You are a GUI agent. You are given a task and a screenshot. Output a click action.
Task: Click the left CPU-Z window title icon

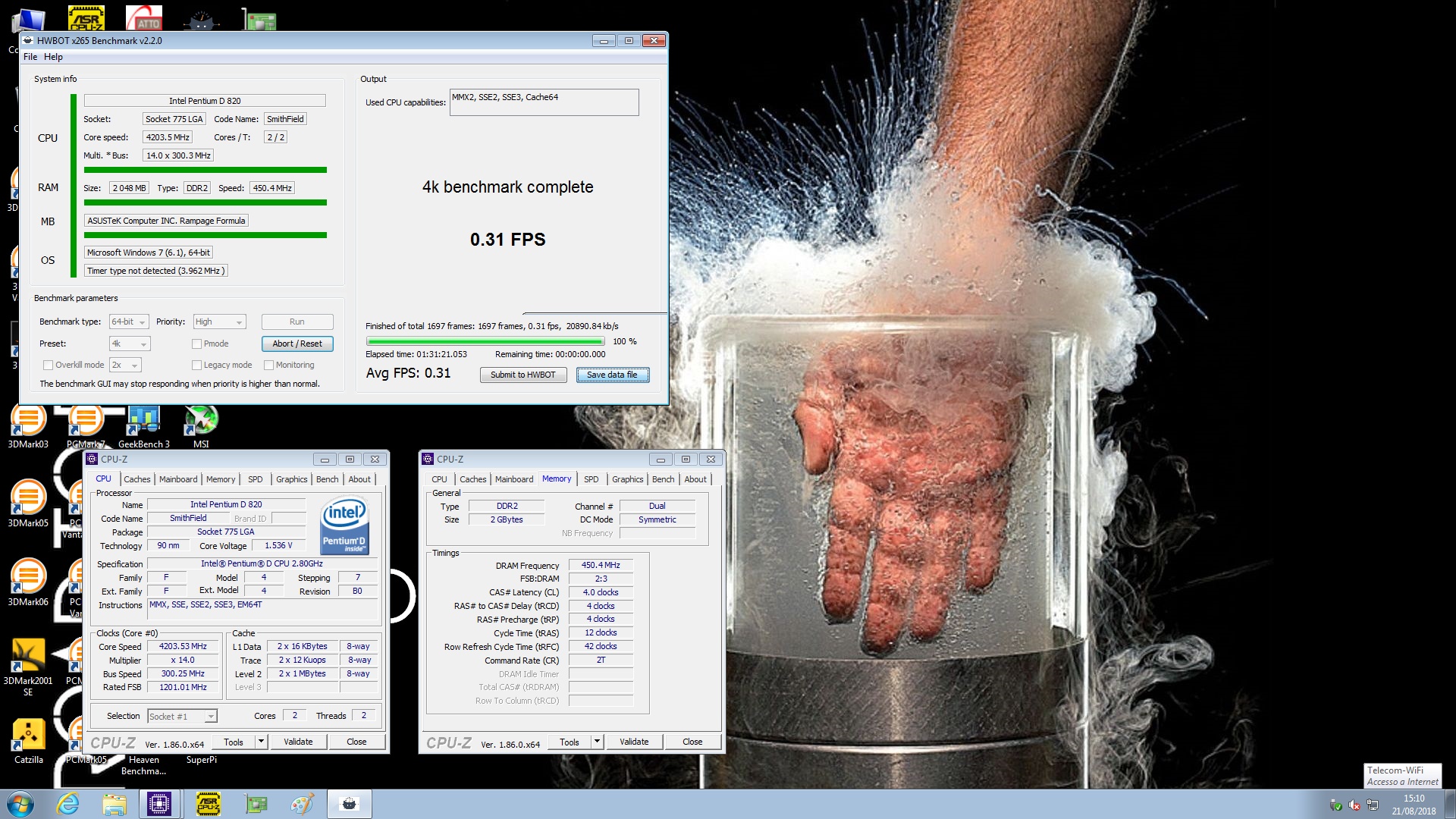[92, 459]
